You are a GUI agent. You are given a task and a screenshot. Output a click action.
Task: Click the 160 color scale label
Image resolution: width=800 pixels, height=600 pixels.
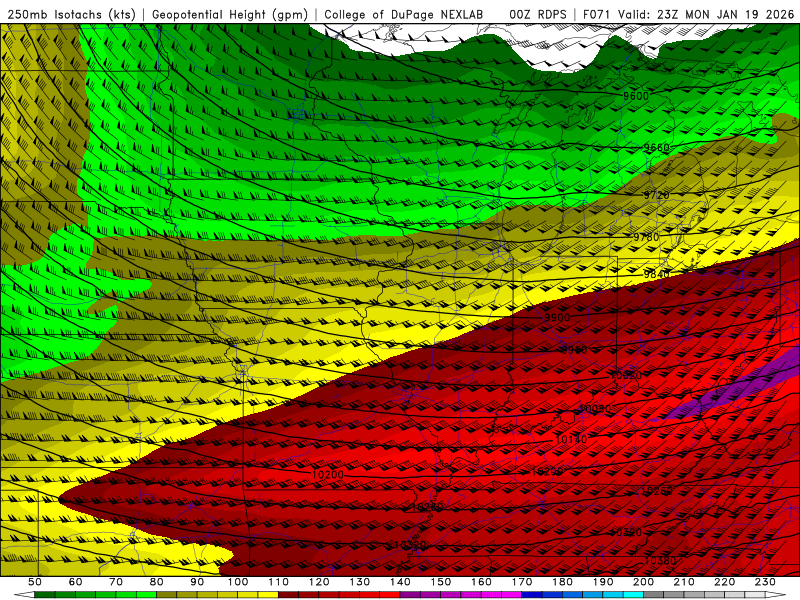pyautogui.click(x=481, y=582)
